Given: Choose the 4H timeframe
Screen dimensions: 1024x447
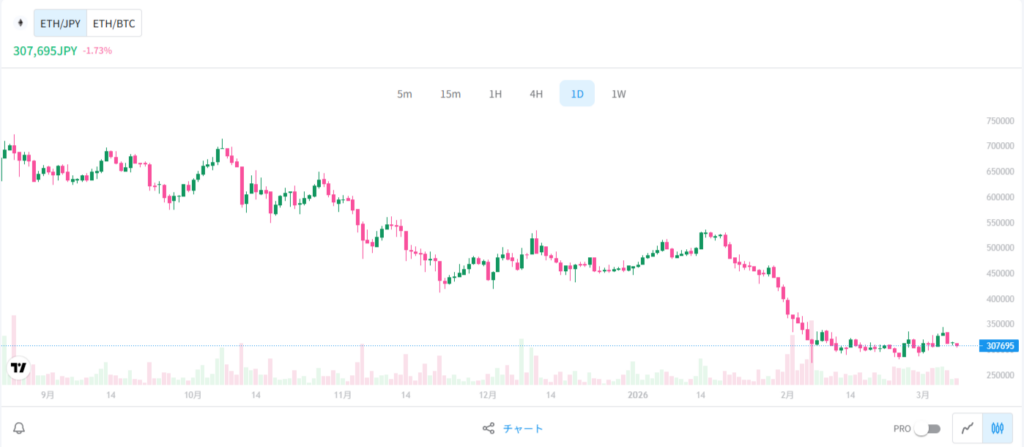Looking at the screenshot, I should point(536,94).
